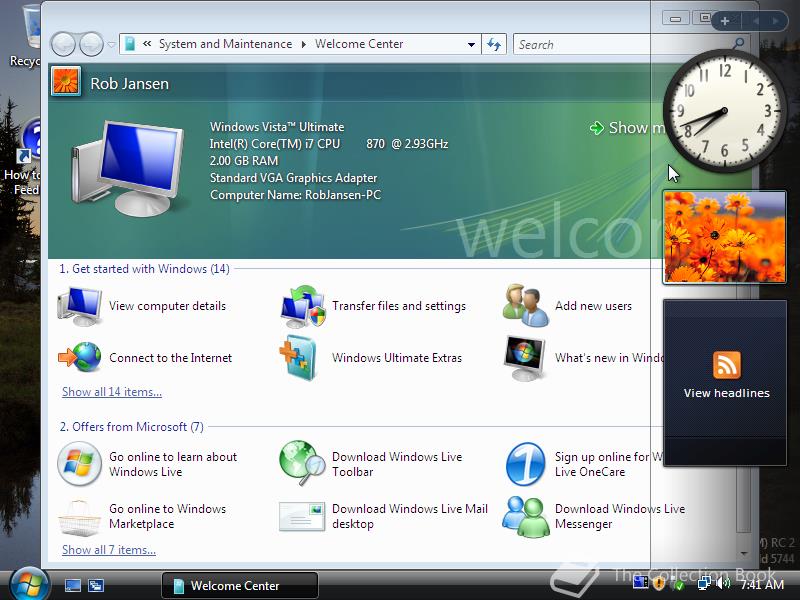Click the taskbar clock showing 7:41 AM
The image size is (800, 600).
(762, 584)
